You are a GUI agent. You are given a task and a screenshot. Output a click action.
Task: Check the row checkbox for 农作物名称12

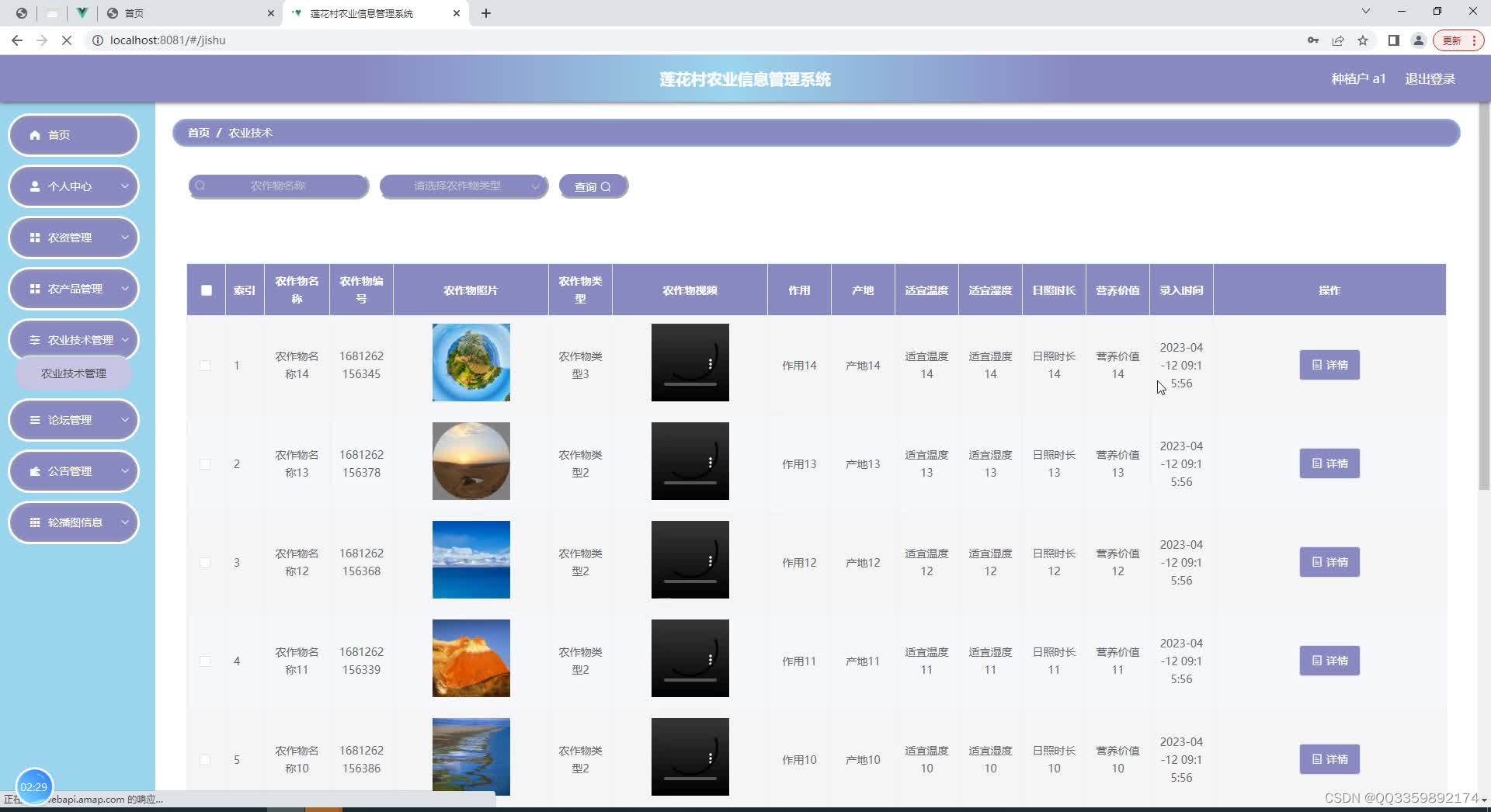(205, 562)
